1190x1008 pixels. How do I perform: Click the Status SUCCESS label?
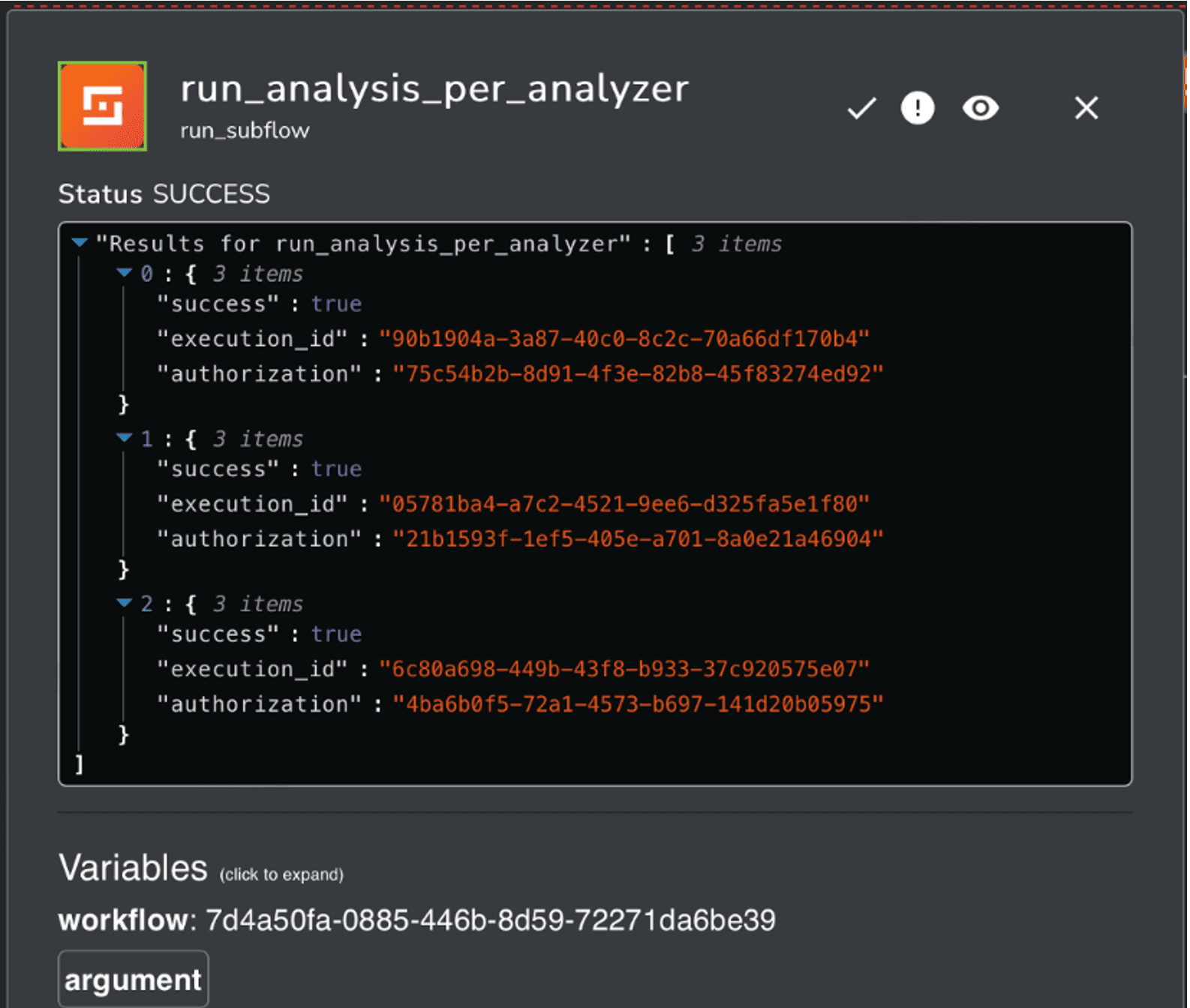164,194
